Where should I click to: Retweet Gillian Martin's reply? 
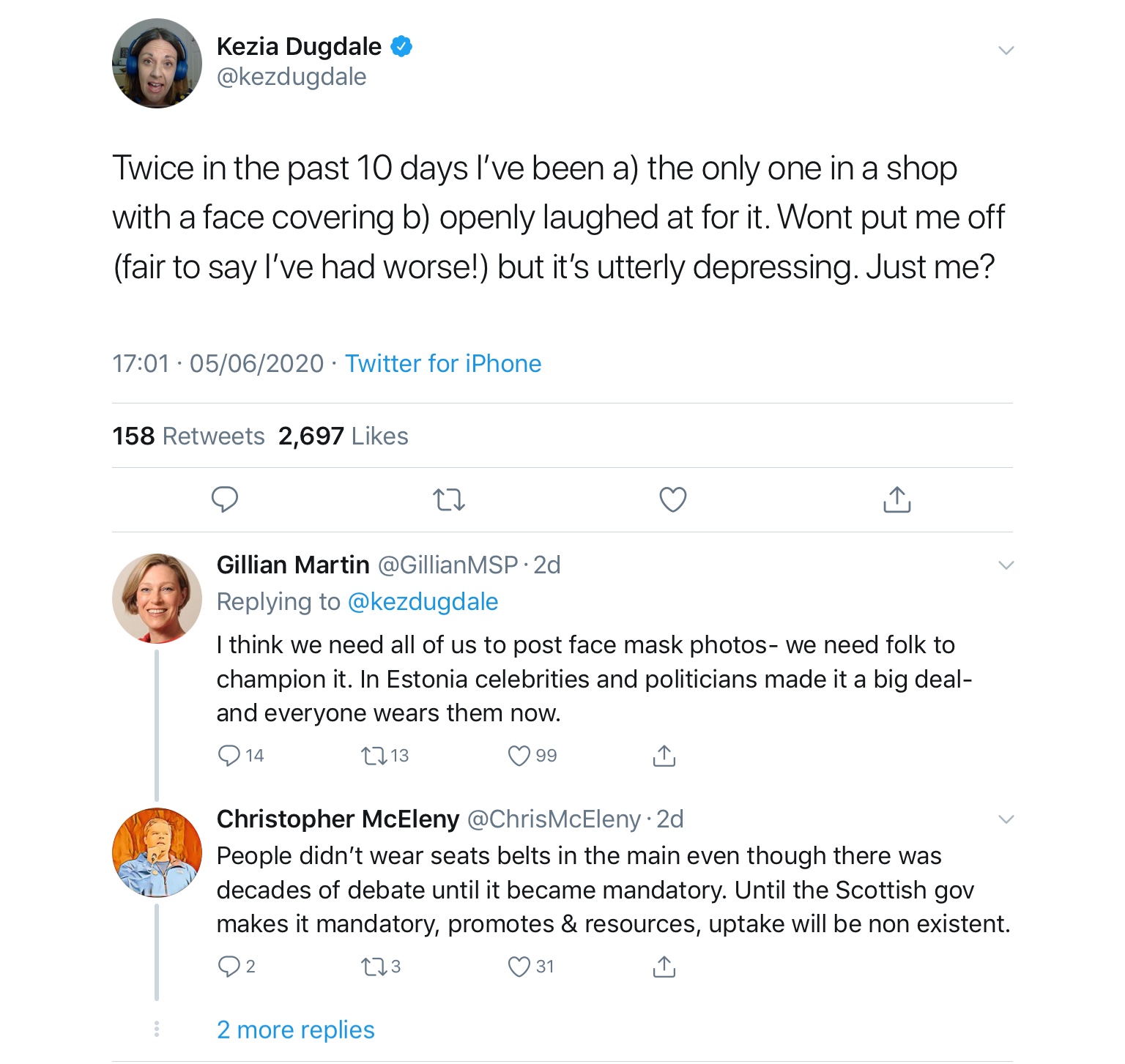coord(374,755)
